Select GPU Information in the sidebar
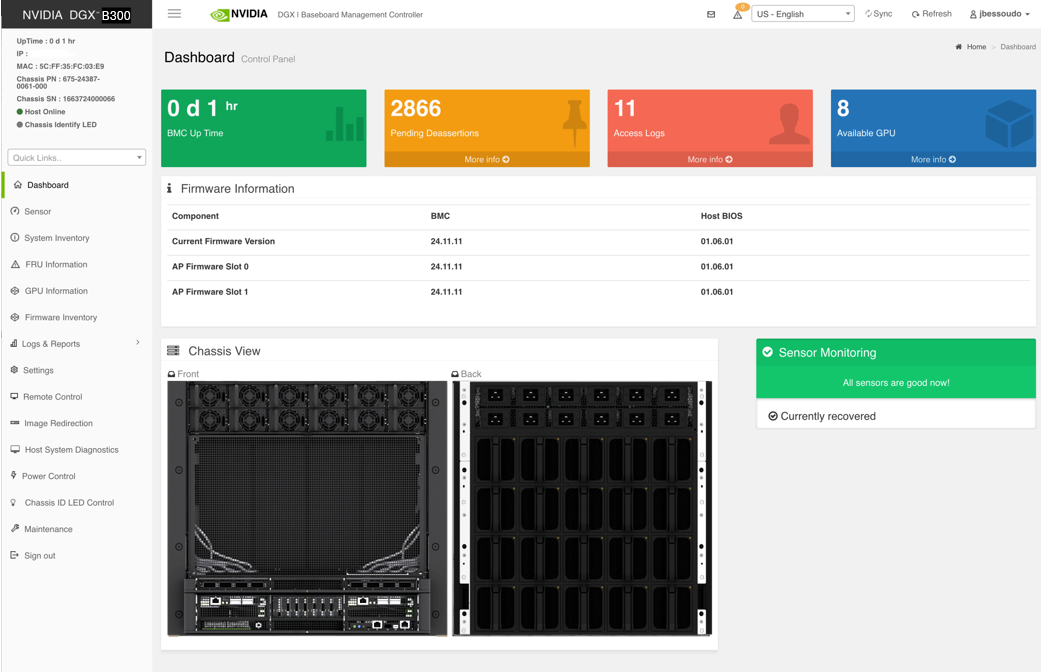 (x=55, y=290)
